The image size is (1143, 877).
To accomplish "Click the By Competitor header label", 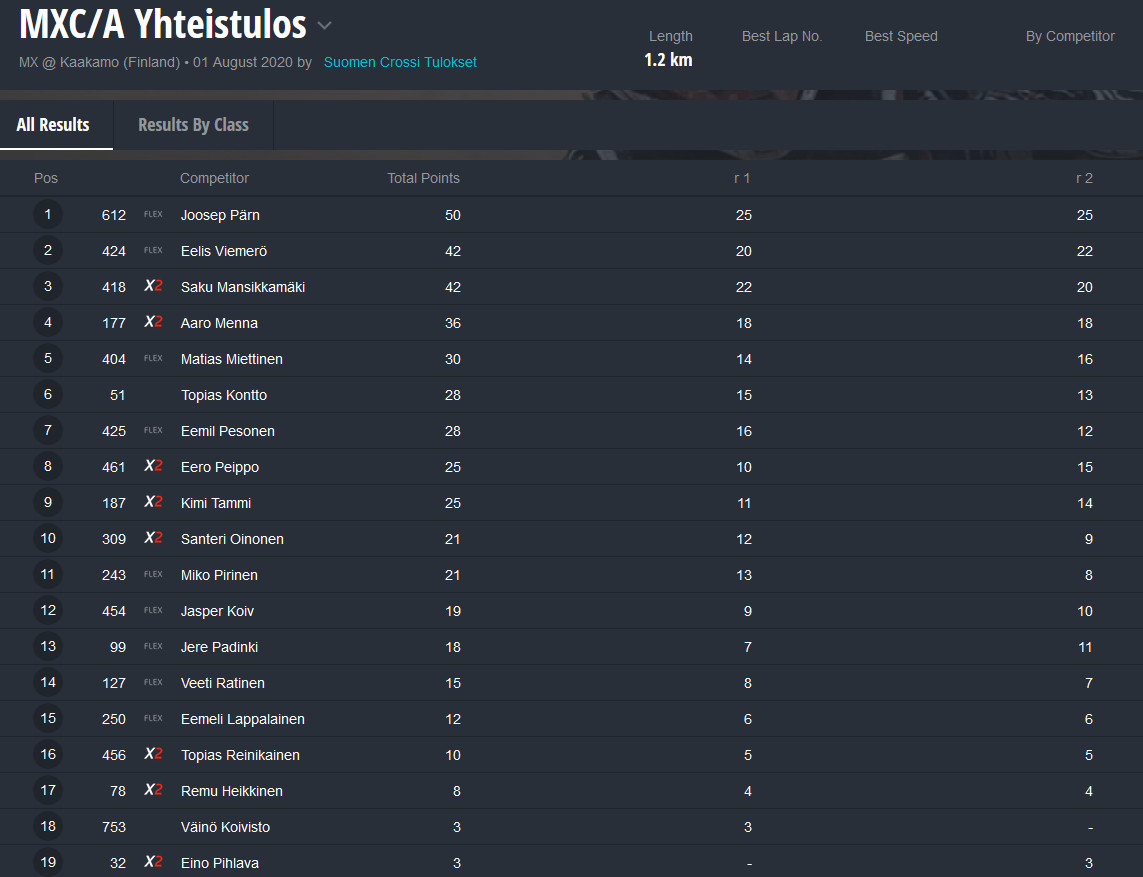I will click(1070, 36).
